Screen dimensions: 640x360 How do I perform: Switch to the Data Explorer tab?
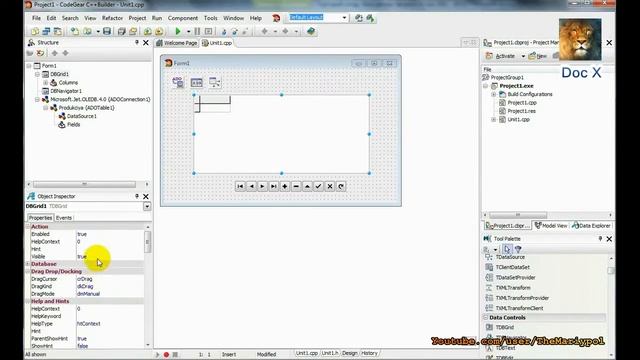[x=591, y=225]
